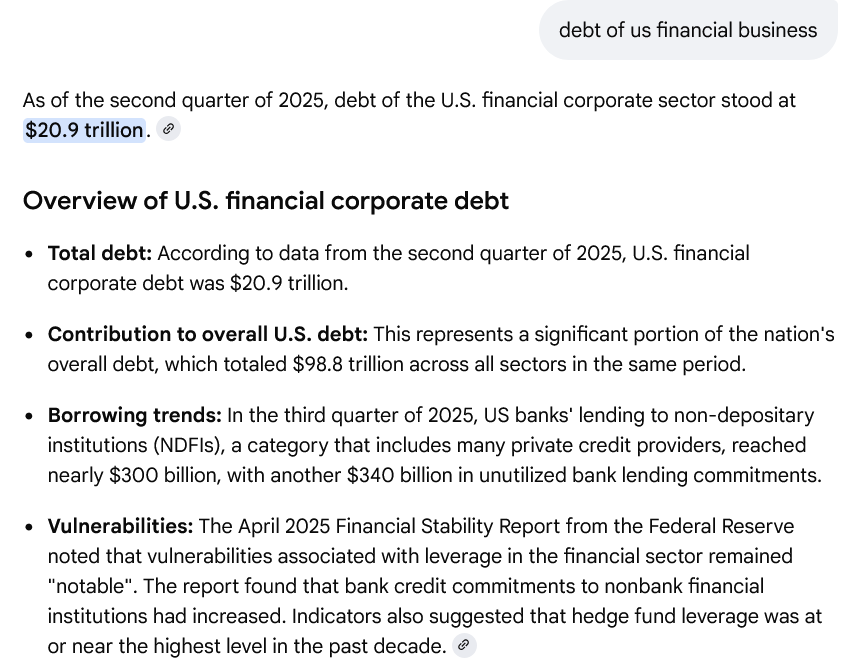
Task: Select the highlighted "$20.9 trillion" text
Action: [84, 130]
